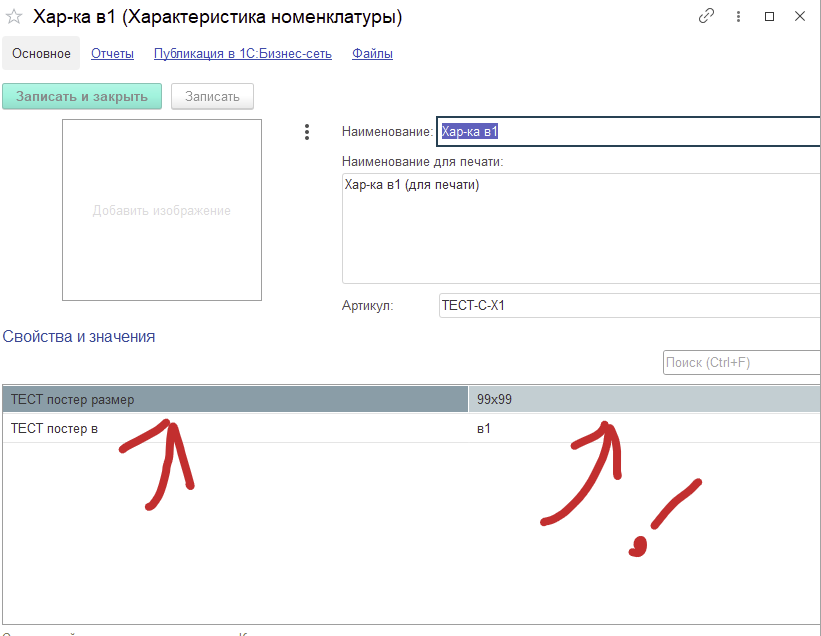
Task: Add Хар-ка в1 to favorites with star icon
Action: pos(14,17)
